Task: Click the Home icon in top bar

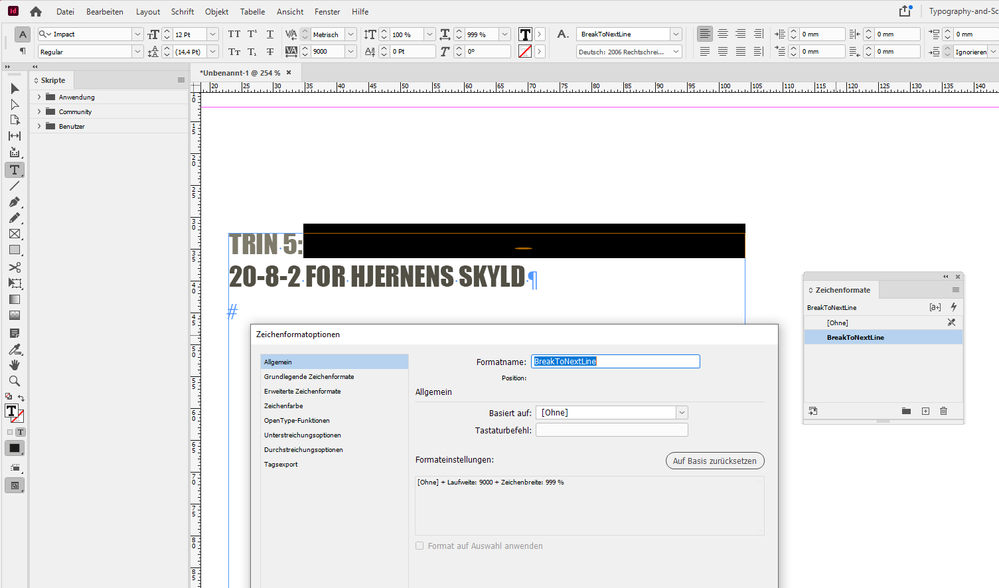Action: pyautogui.click(x=36, y=11)
